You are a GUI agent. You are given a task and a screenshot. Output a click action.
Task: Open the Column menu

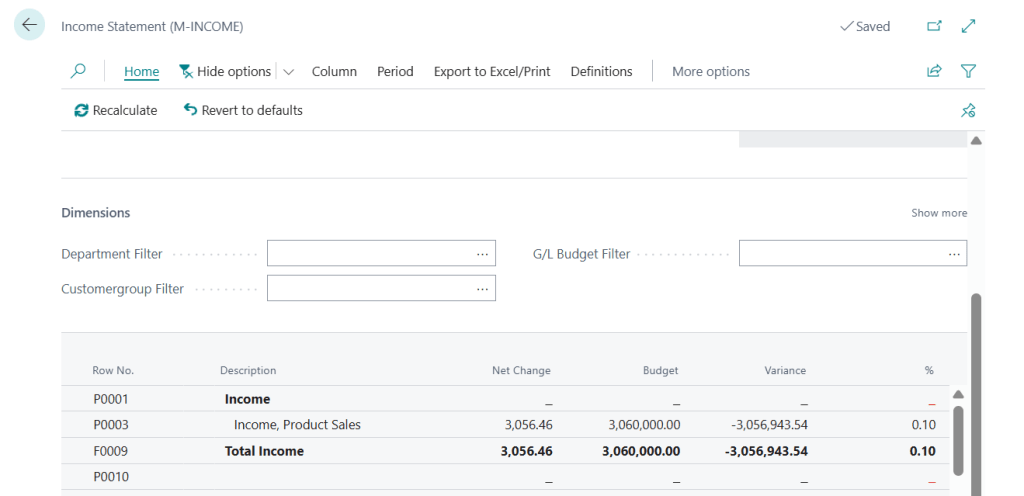click(x=334, y=71)
